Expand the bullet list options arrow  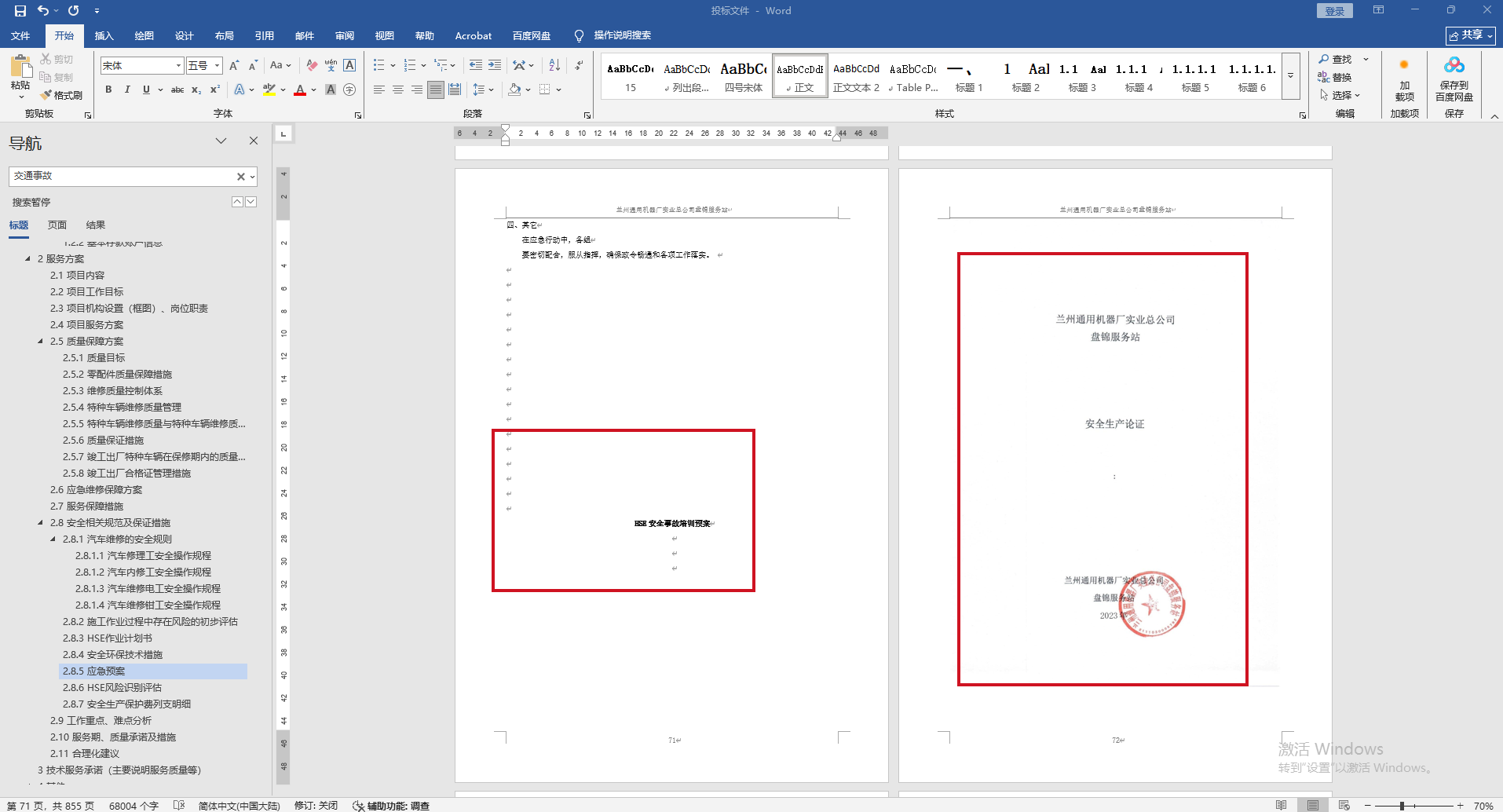tap(393, 66)
